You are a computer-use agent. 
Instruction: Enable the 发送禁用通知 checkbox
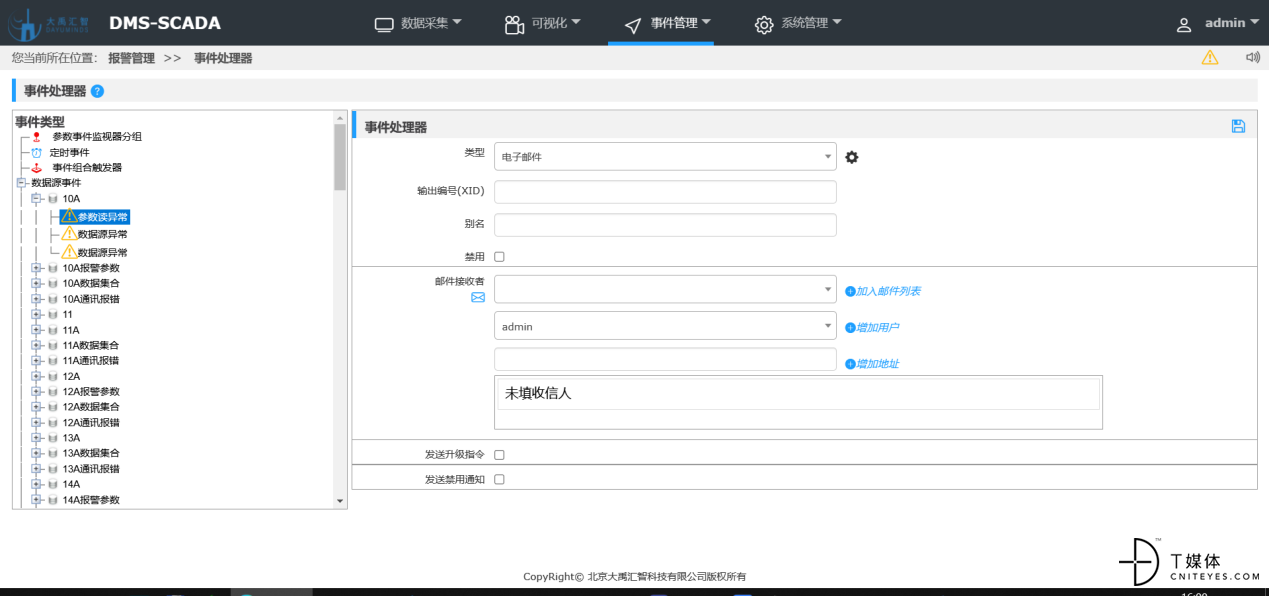(x=500, y=480)
